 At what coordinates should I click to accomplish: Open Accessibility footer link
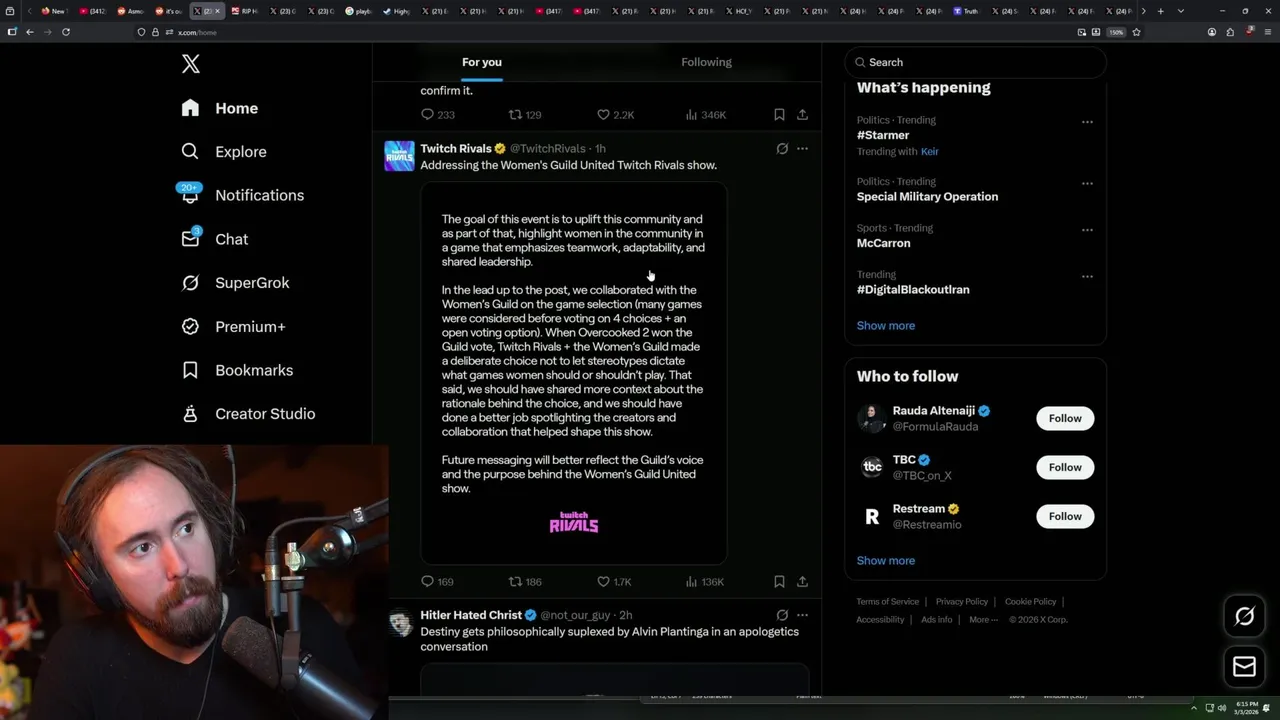click(x=880, y=620)
